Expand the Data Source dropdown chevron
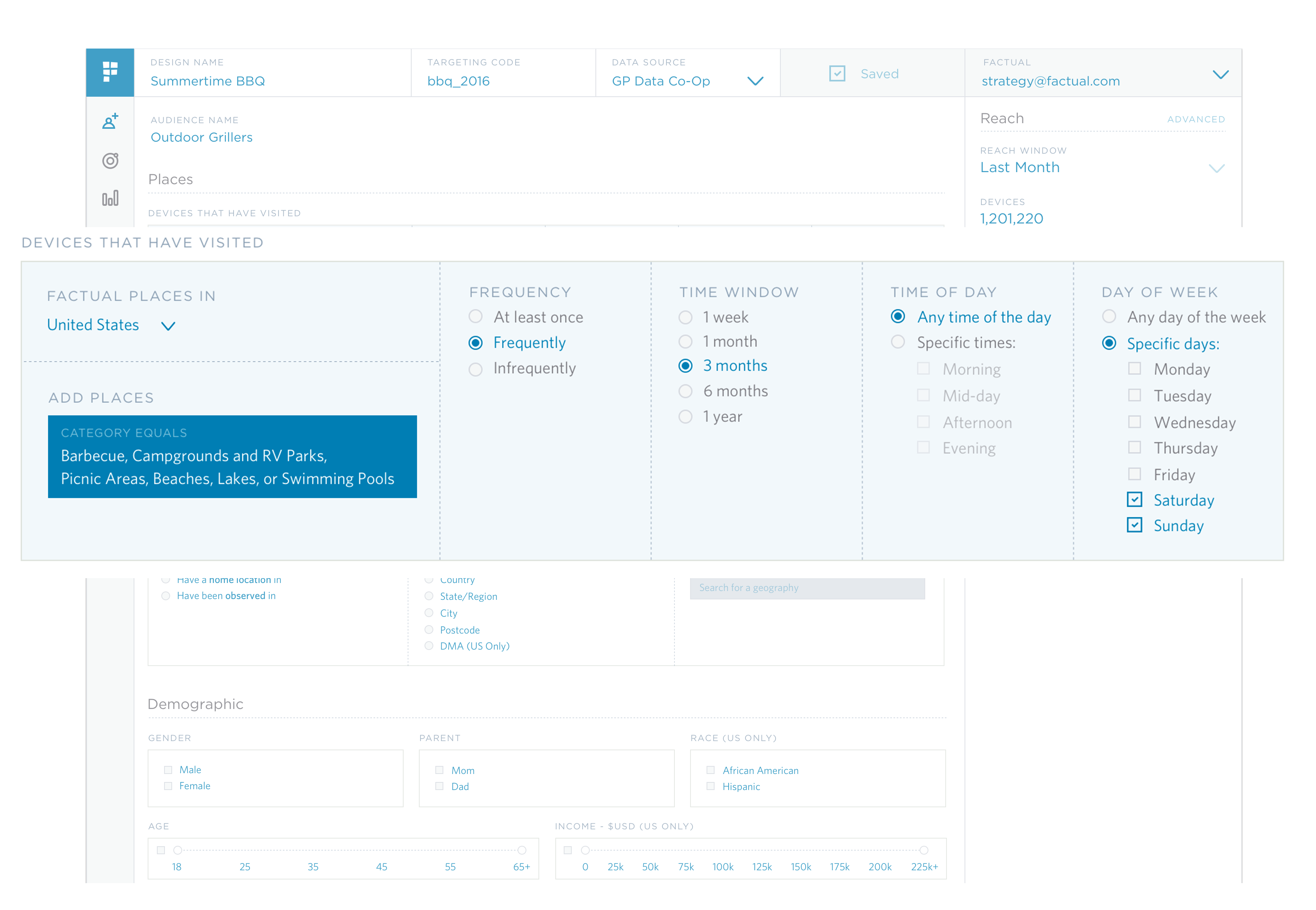This screenshot has width=1316, height=910. tap(755, 81)
